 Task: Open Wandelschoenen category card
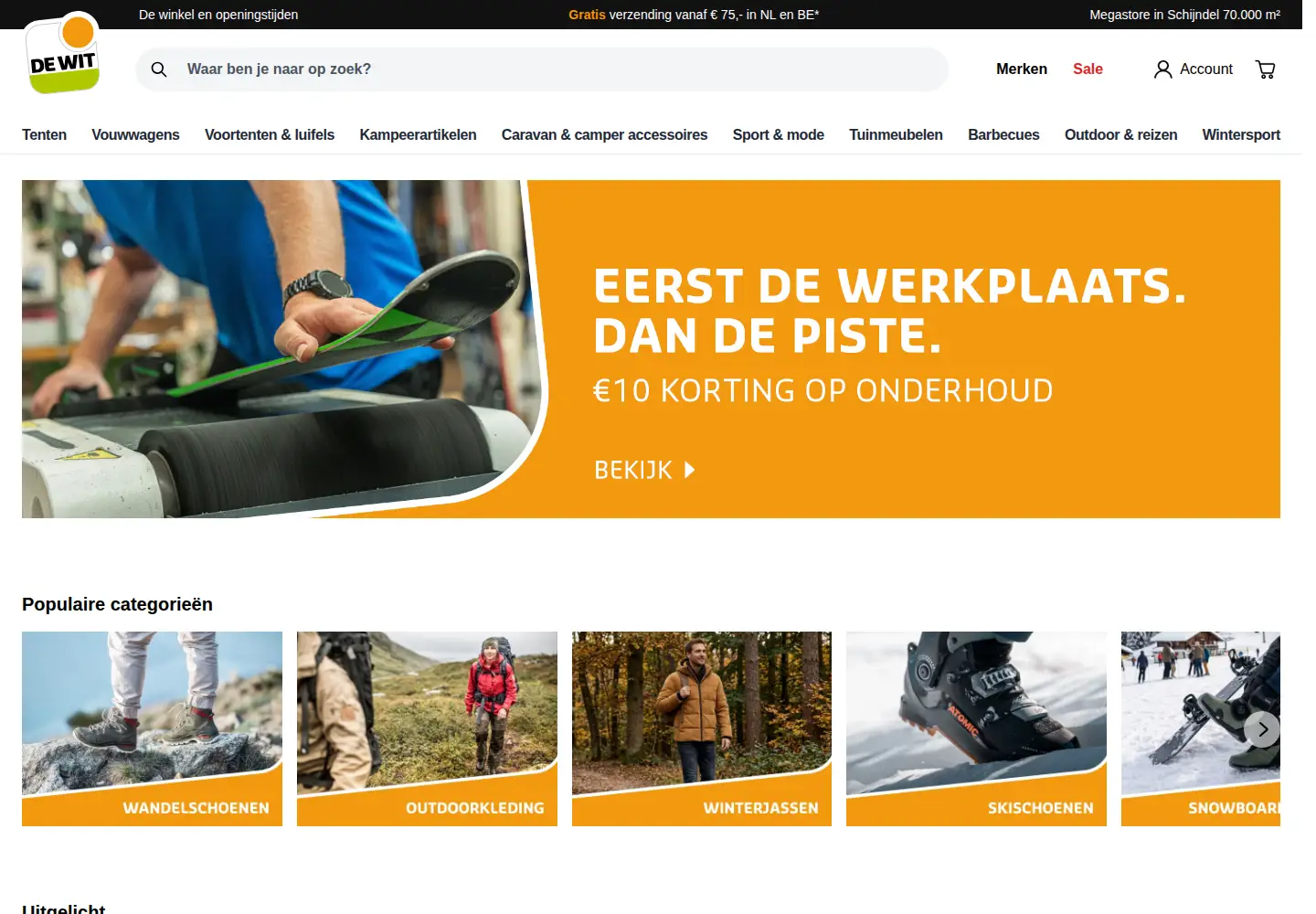click(x=152, y=728)
